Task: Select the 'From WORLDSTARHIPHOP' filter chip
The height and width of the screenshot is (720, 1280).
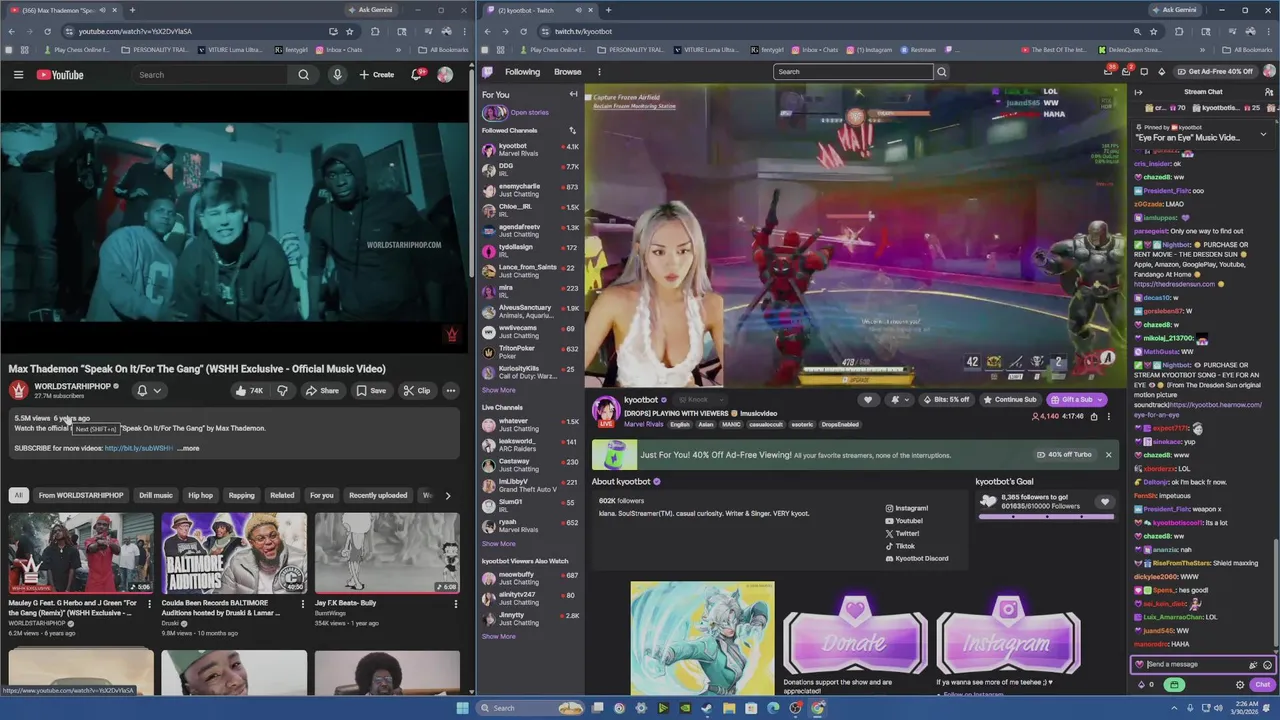Action: click(81, 495)
